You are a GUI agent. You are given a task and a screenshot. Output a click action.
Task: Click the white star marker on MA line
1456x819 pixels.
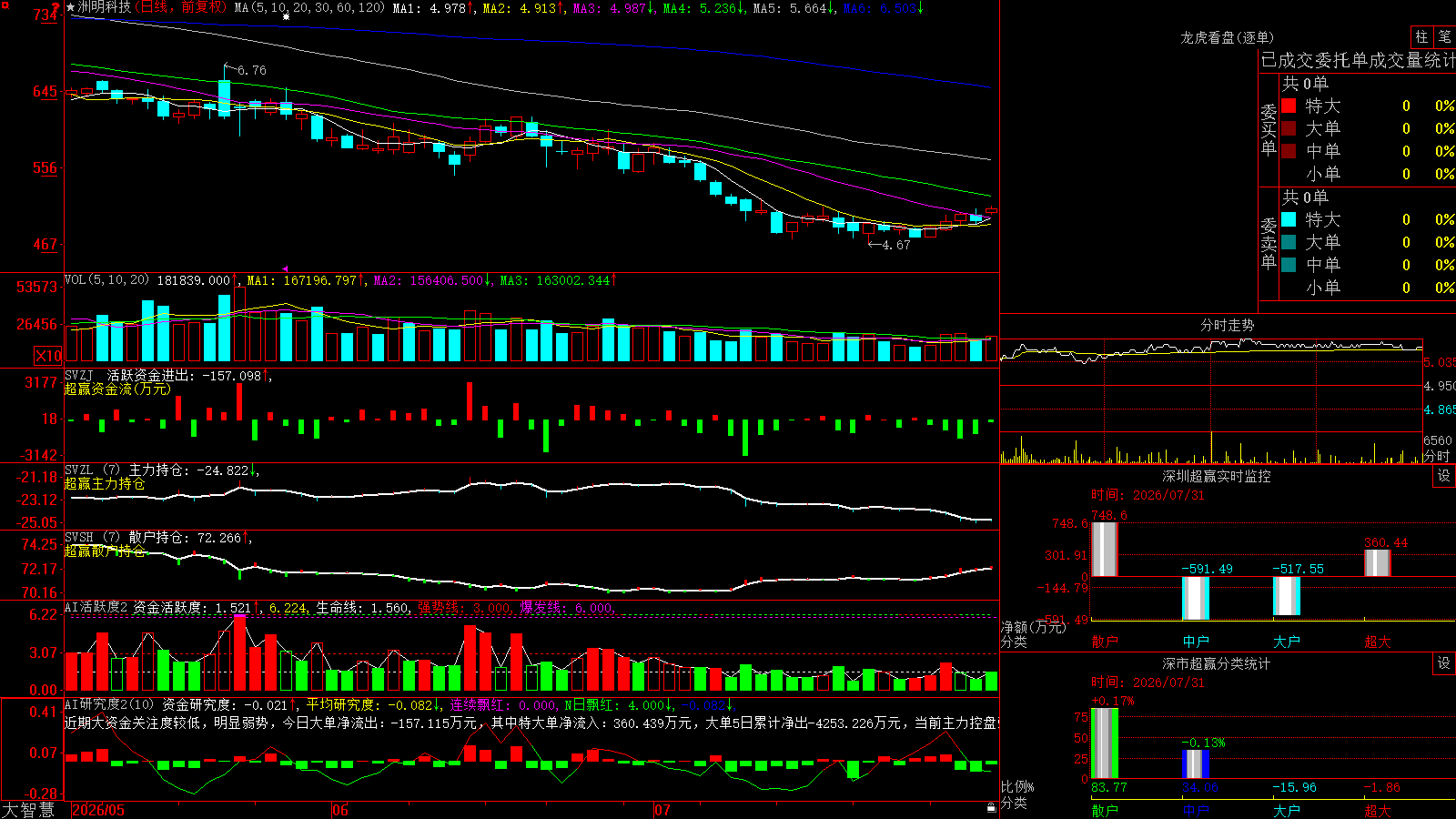coord(286,16)
